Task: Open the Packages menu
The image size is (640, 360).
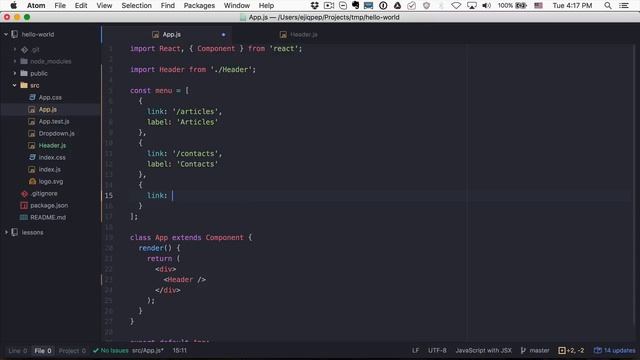Action: [199, 6]
